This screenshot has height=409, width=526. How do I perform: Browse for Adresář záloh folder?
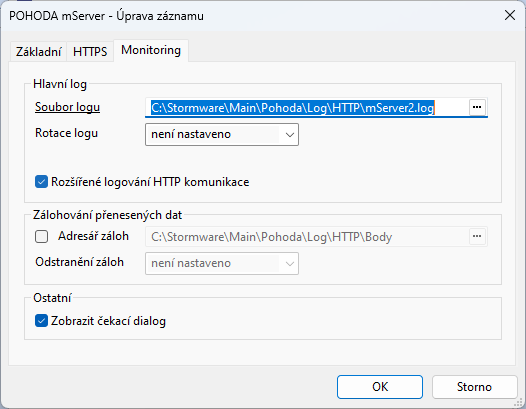click(477, 237)
